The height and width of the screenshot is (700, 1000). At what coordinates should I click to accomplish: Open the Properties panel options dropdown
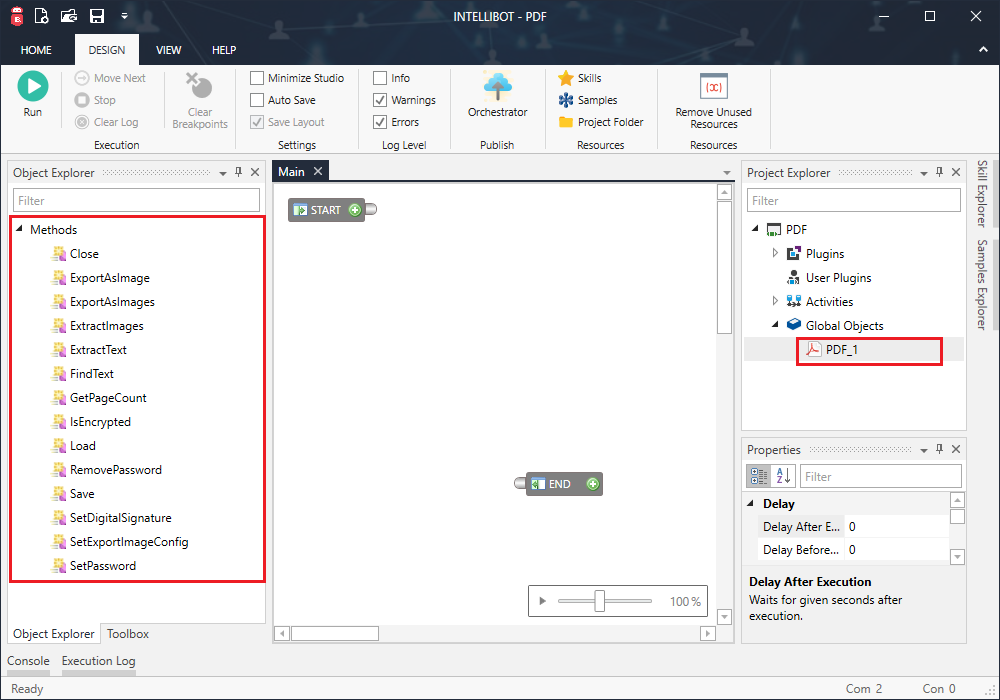coord(923,450)
